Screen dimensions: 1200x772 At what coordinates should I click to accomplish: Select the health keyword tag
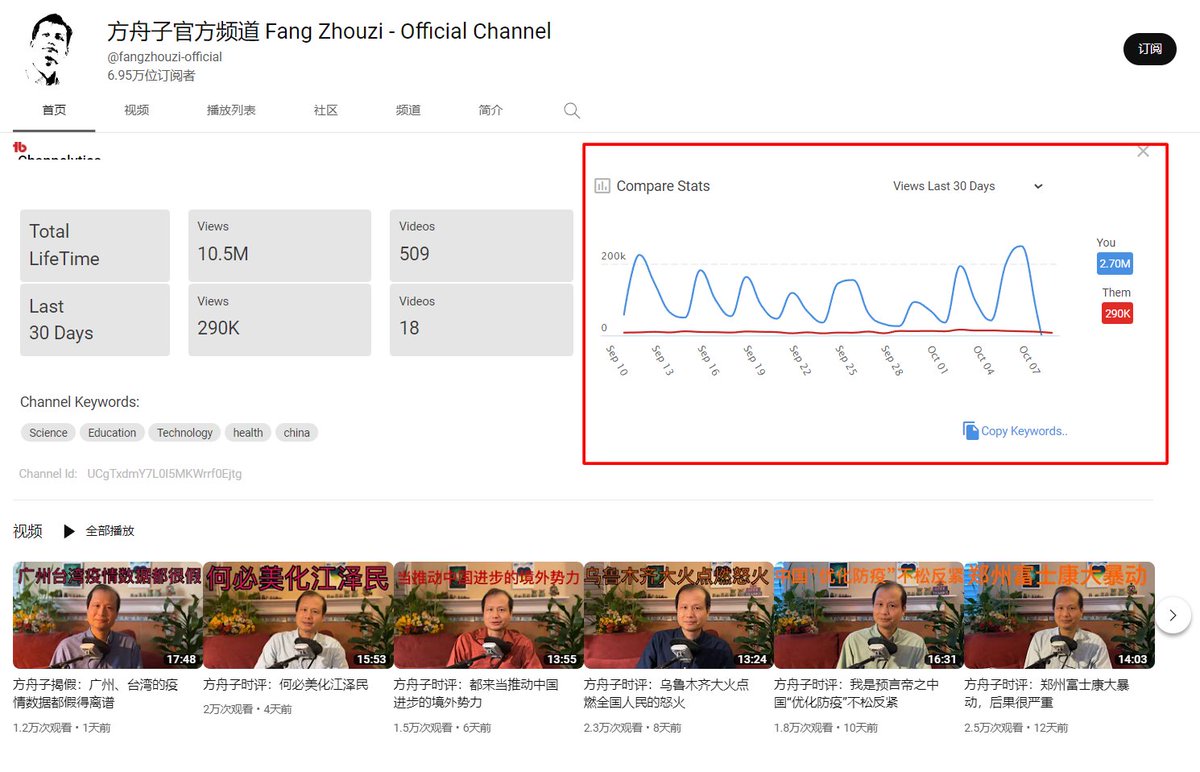pos(248,433)
